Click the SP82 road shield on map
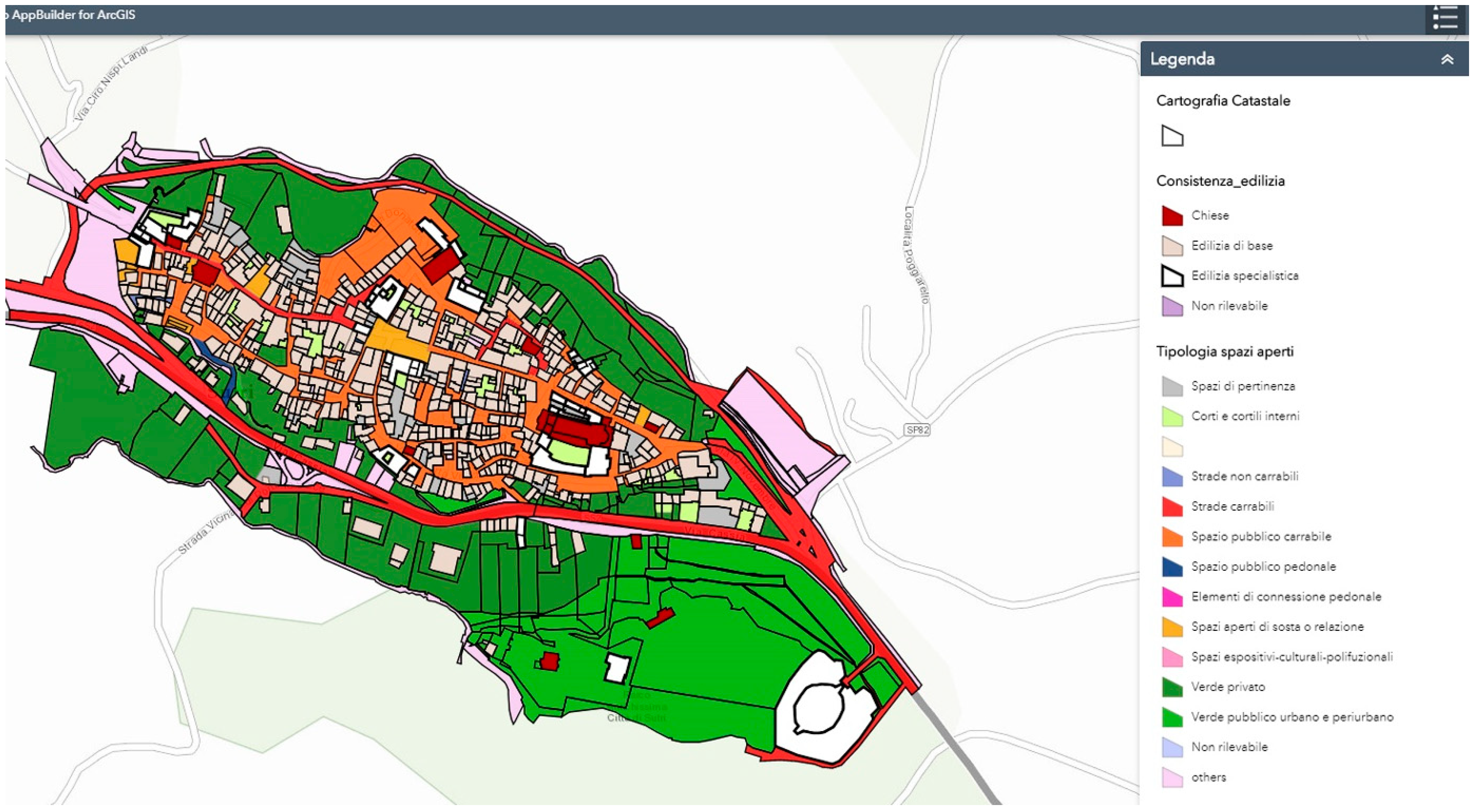This screenshot has height=812, width=1476. (x=917, y=429)
